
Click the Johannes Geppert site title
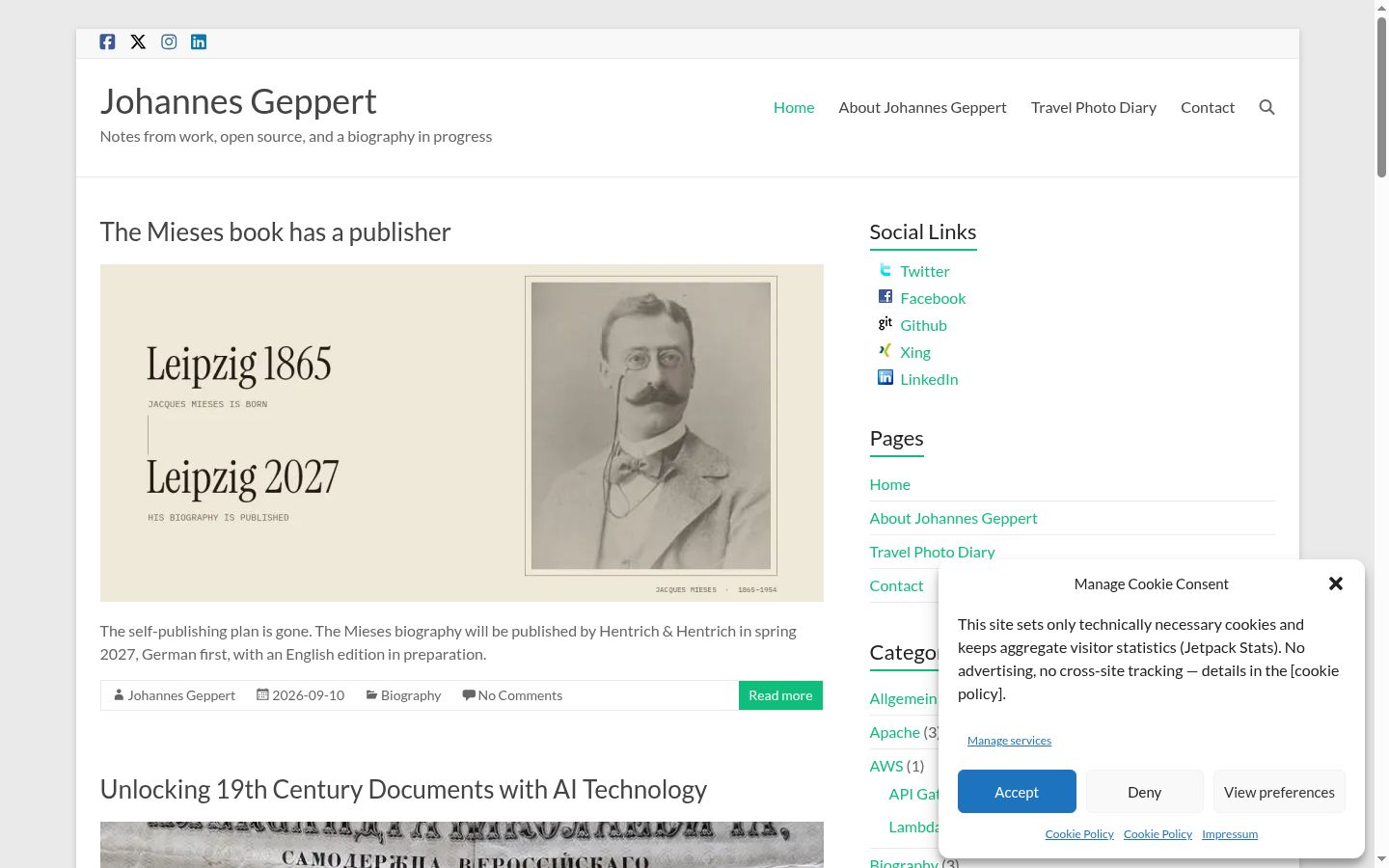[x=238, y=101]
